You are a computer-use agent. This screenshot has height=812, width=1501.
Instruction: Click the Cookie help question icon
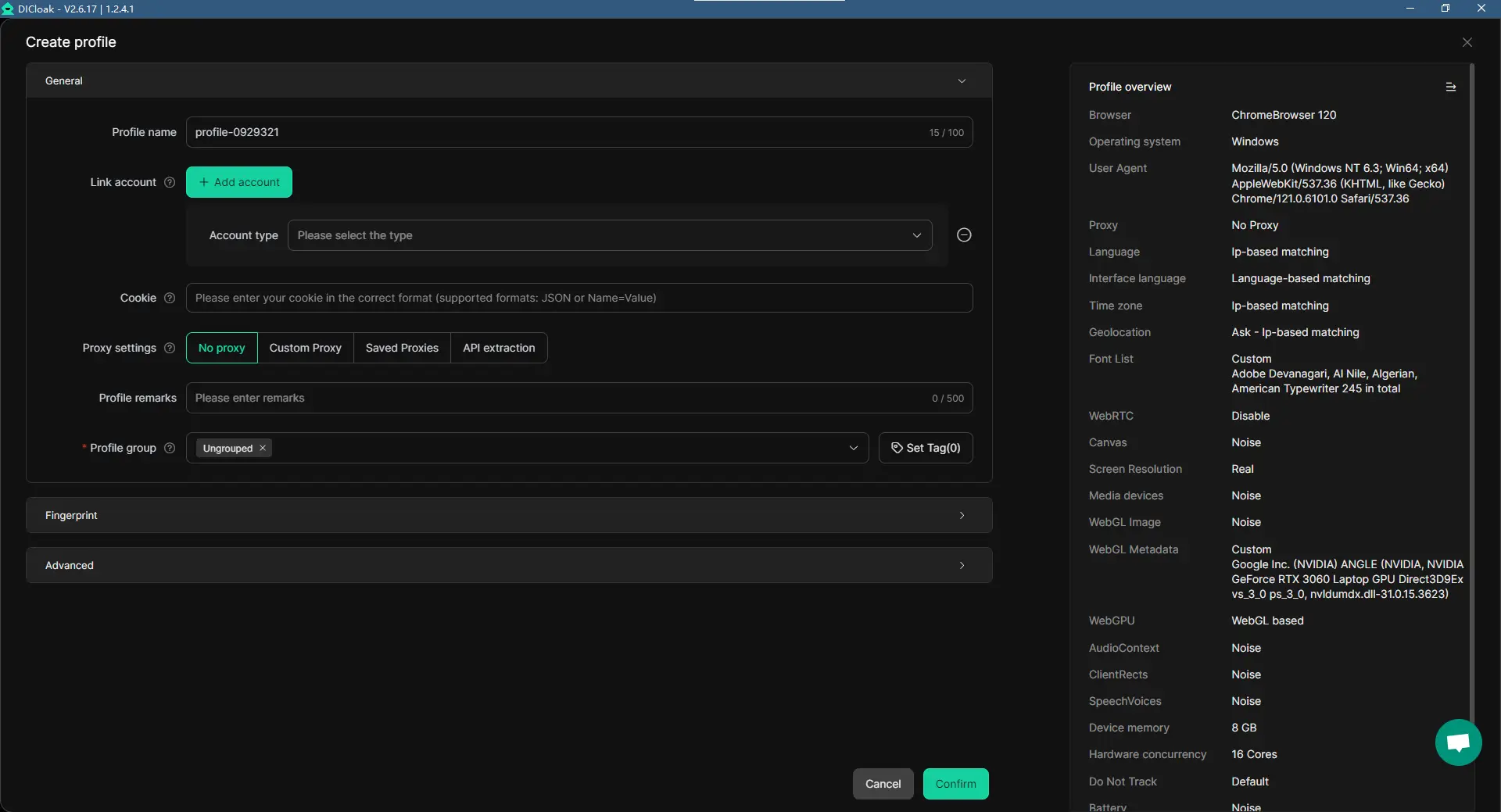tap(170, 298)
